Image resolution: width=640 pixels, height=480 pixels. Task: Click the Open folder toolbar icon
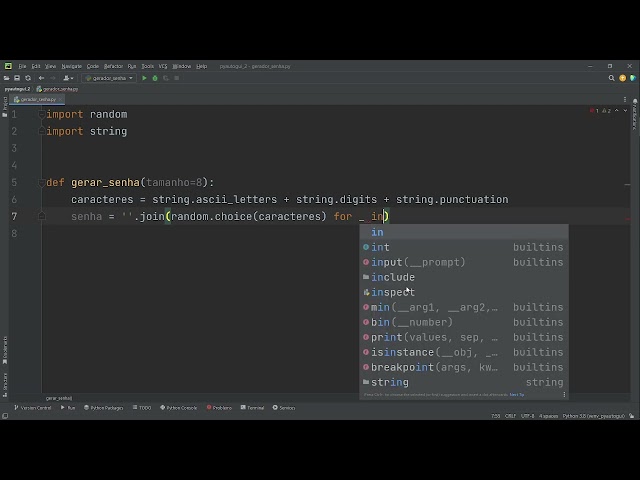7,78
